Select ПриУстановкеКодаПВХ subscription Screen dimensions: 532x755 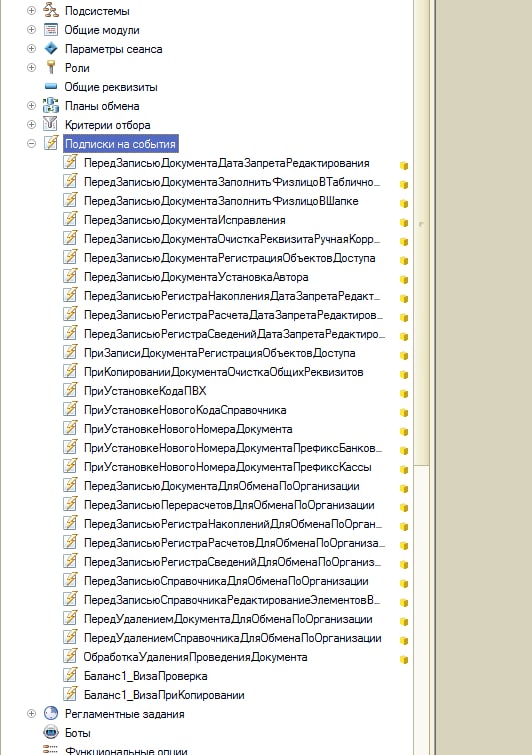145,391
